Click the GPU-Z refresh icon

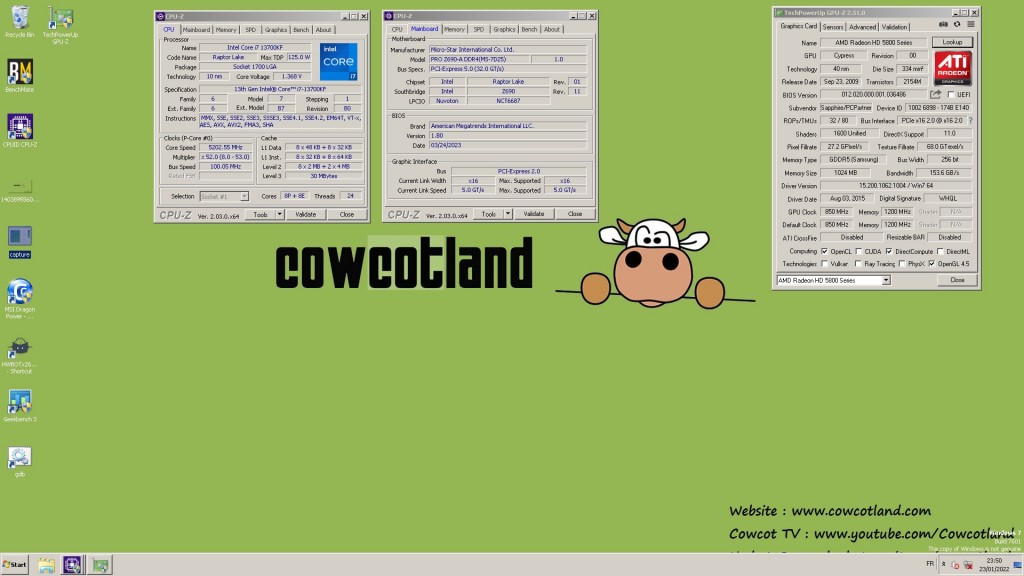957,25
